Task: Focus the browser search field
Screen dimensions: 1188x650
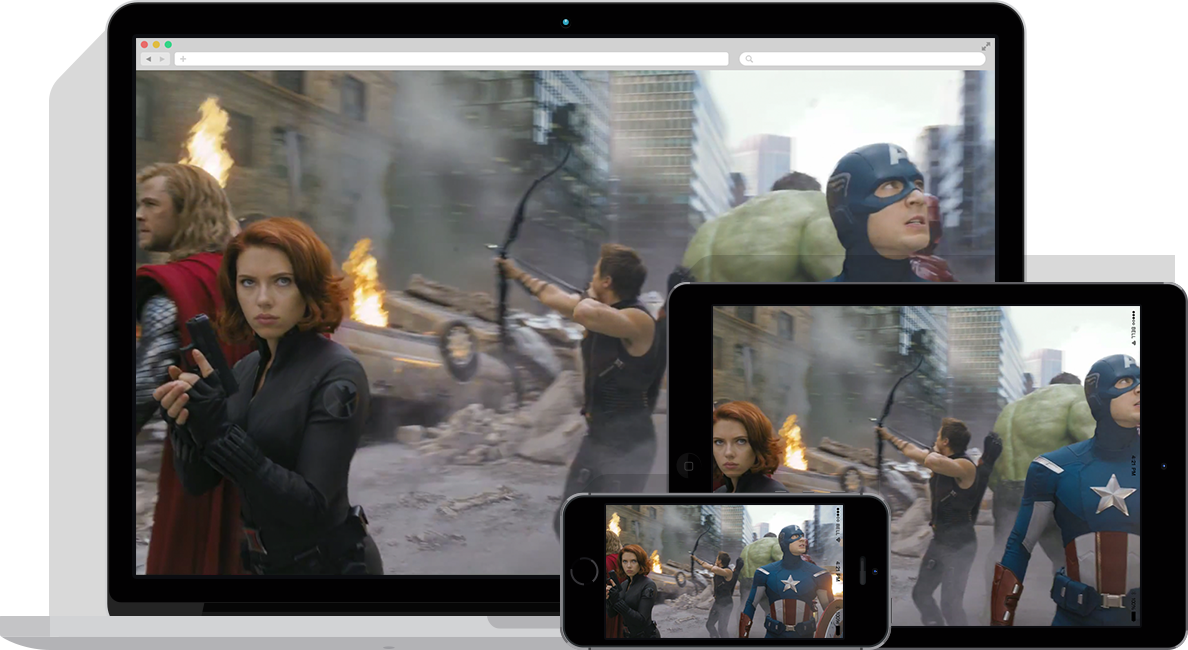Action: [862, 59]
